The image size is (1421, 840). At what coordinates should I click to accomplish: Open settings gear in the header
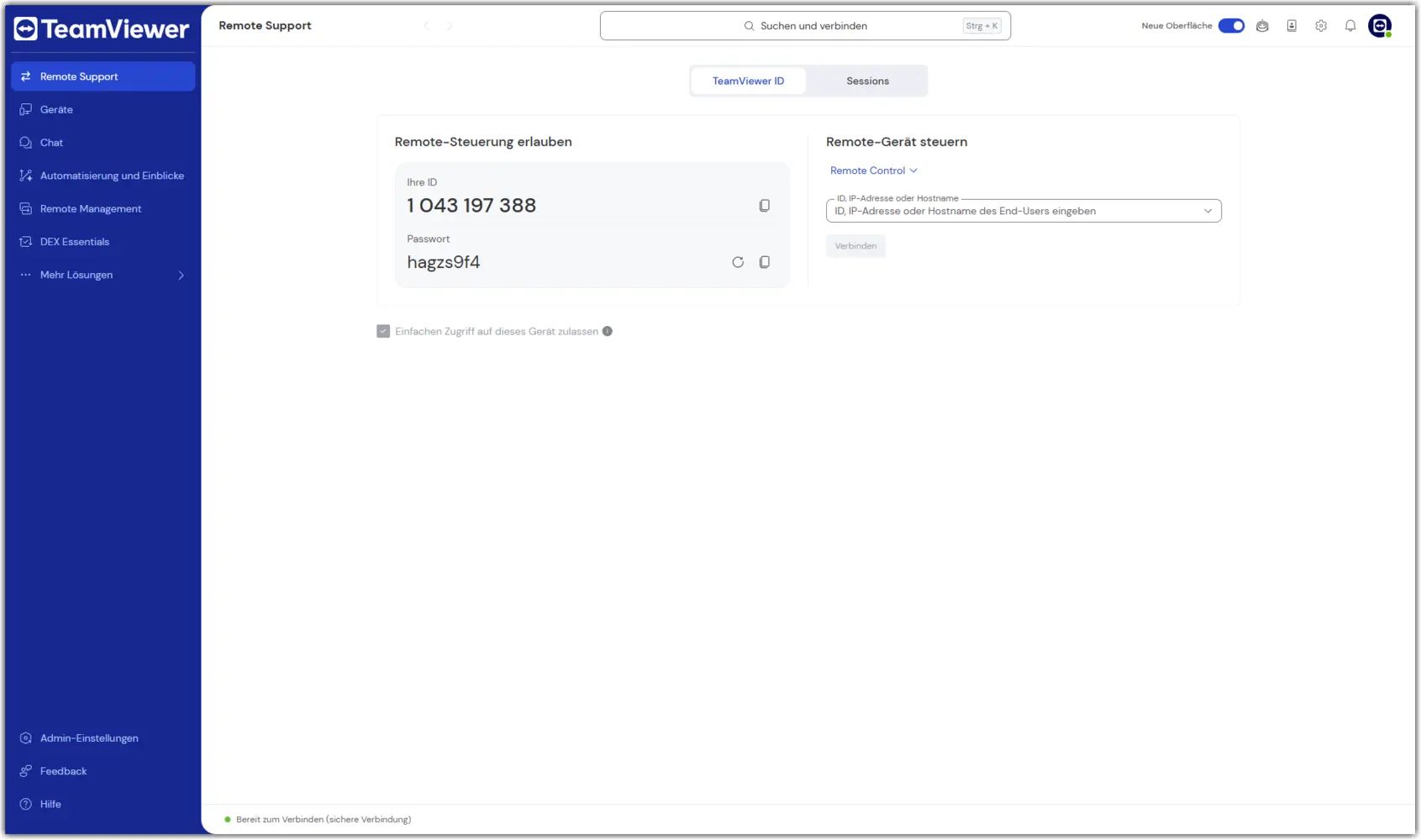(x=1321, y=26)
